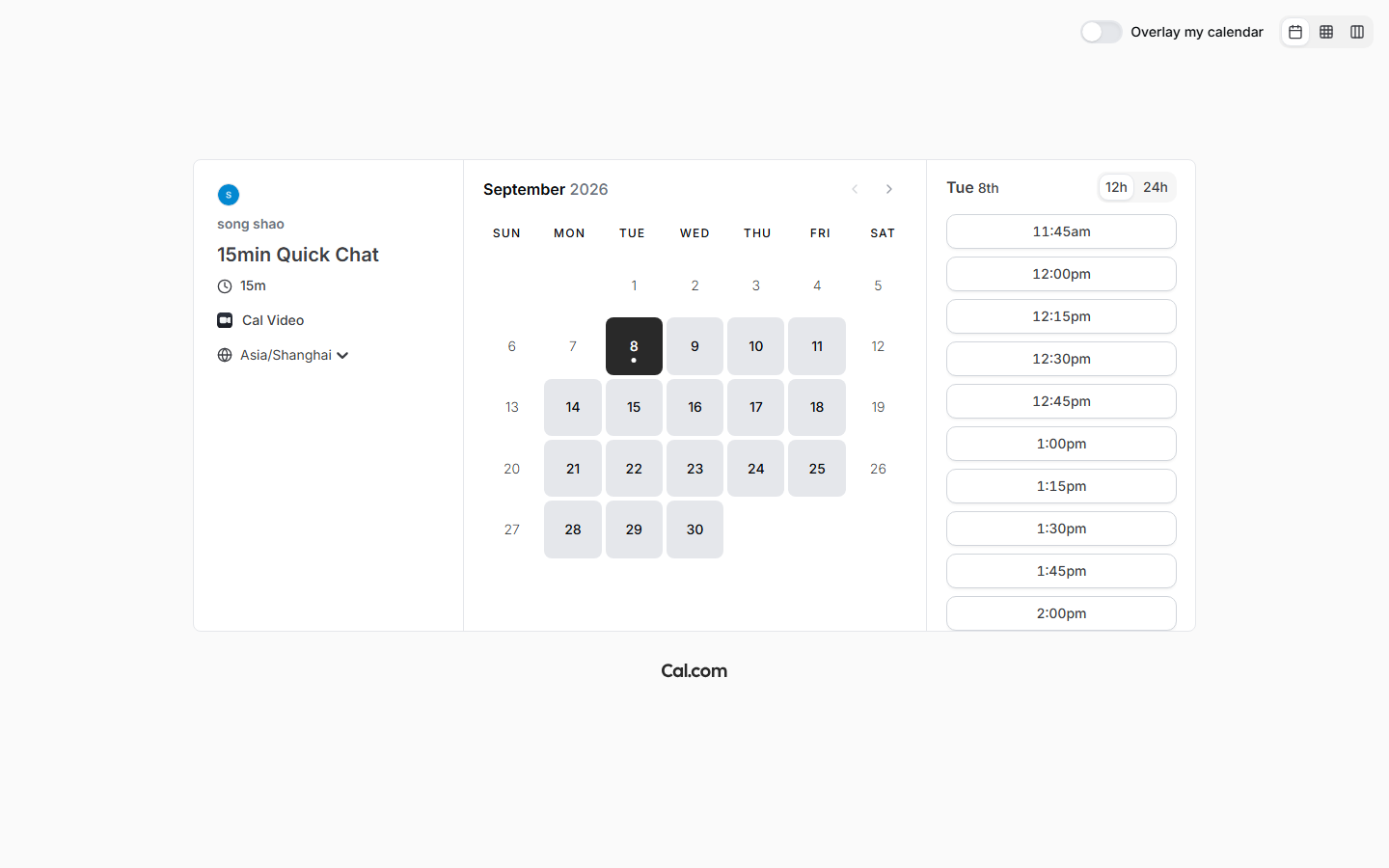Viewport: 1389px width, 868px height.
Task: Click the song shao host name
Action: tap(251, 224)
